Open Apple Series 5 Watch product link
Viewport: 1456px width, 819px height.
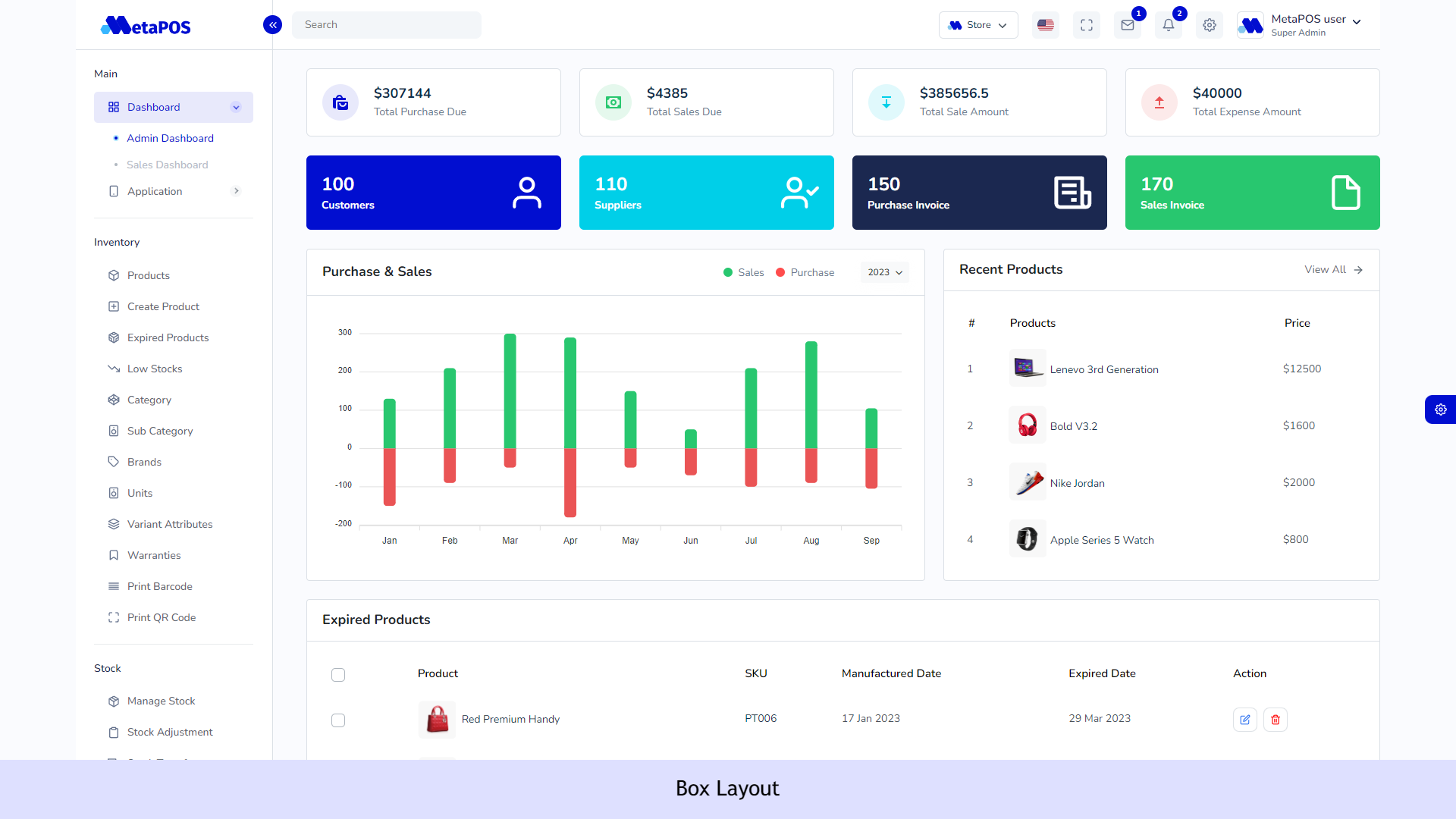[x=1102, y=540]
